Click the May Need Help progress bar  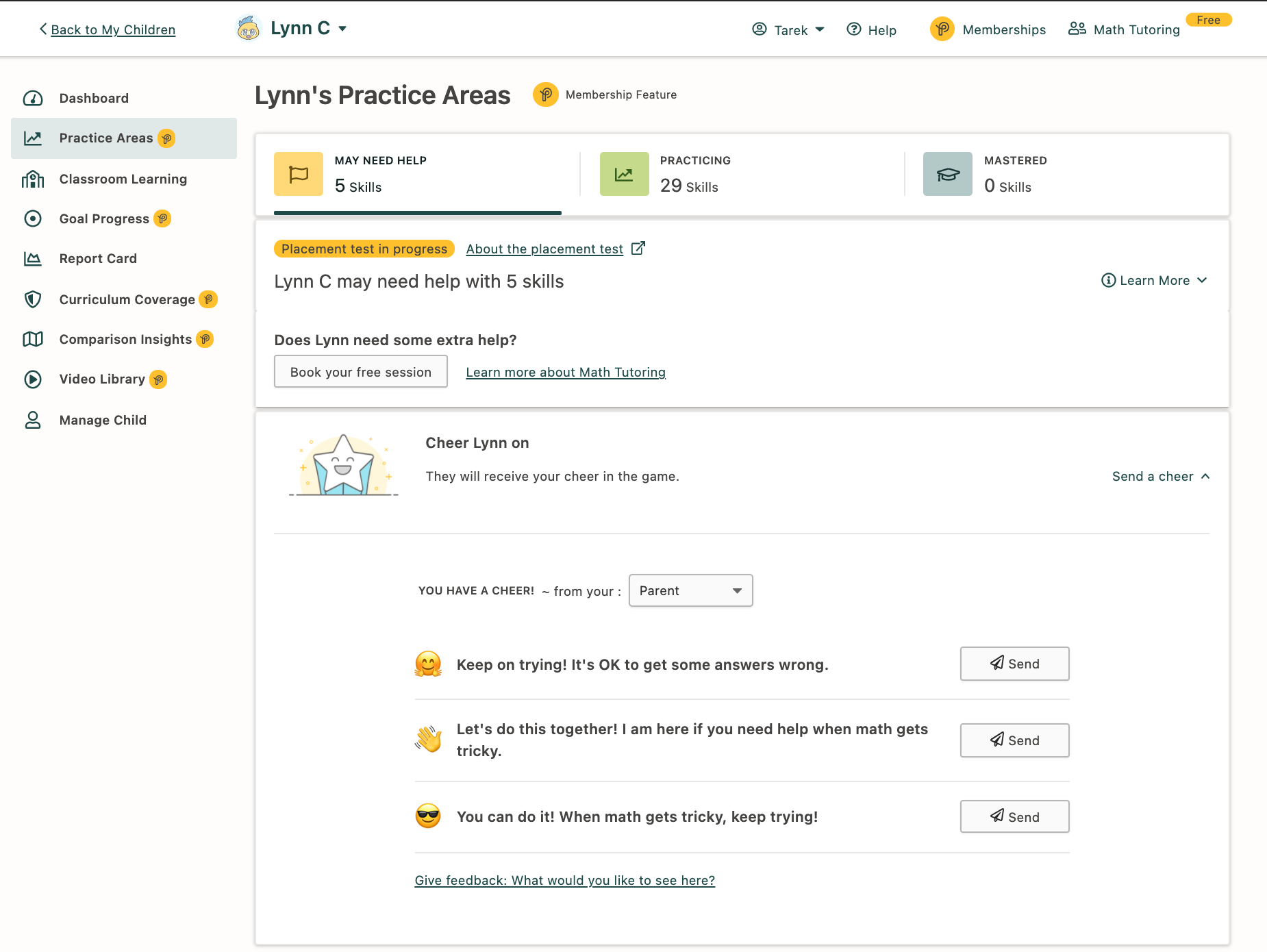(x=417, y=214)
